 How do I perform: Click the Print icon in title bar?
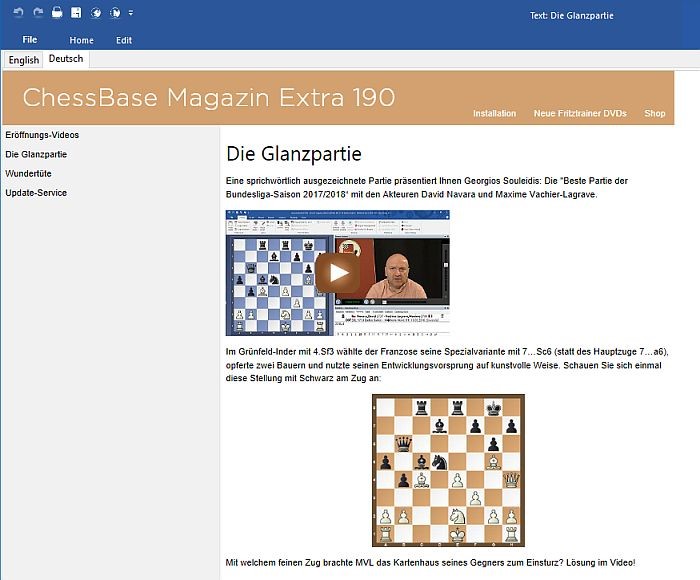[x=57, y=13]
